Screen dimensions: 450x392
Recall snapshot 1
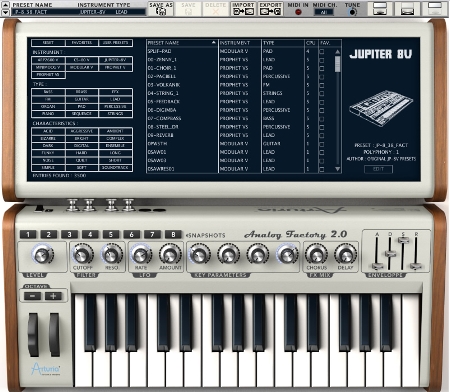point(28,234)
